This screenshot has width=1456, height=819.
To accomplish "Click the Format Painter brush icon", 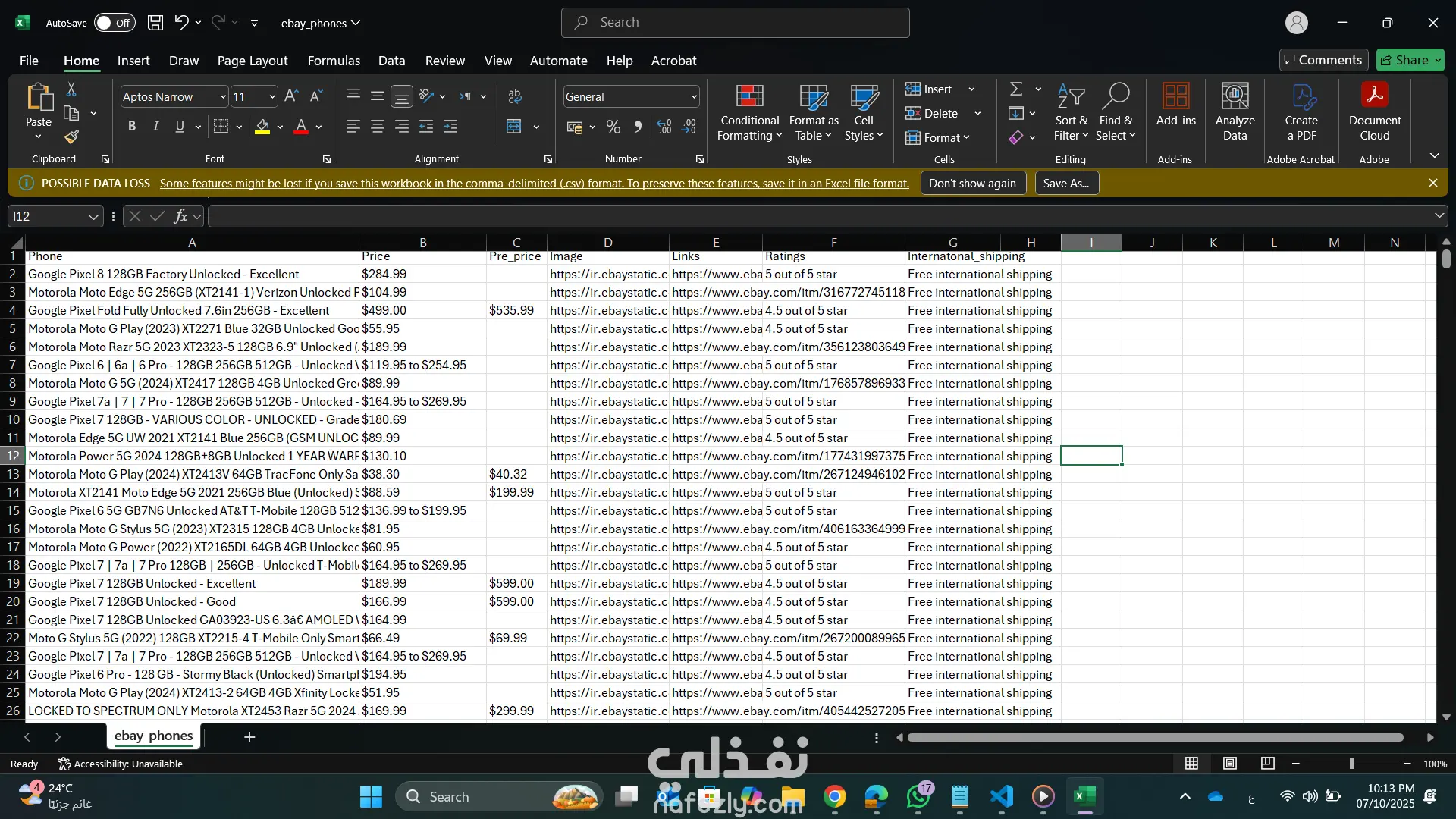I will point(71,137).
